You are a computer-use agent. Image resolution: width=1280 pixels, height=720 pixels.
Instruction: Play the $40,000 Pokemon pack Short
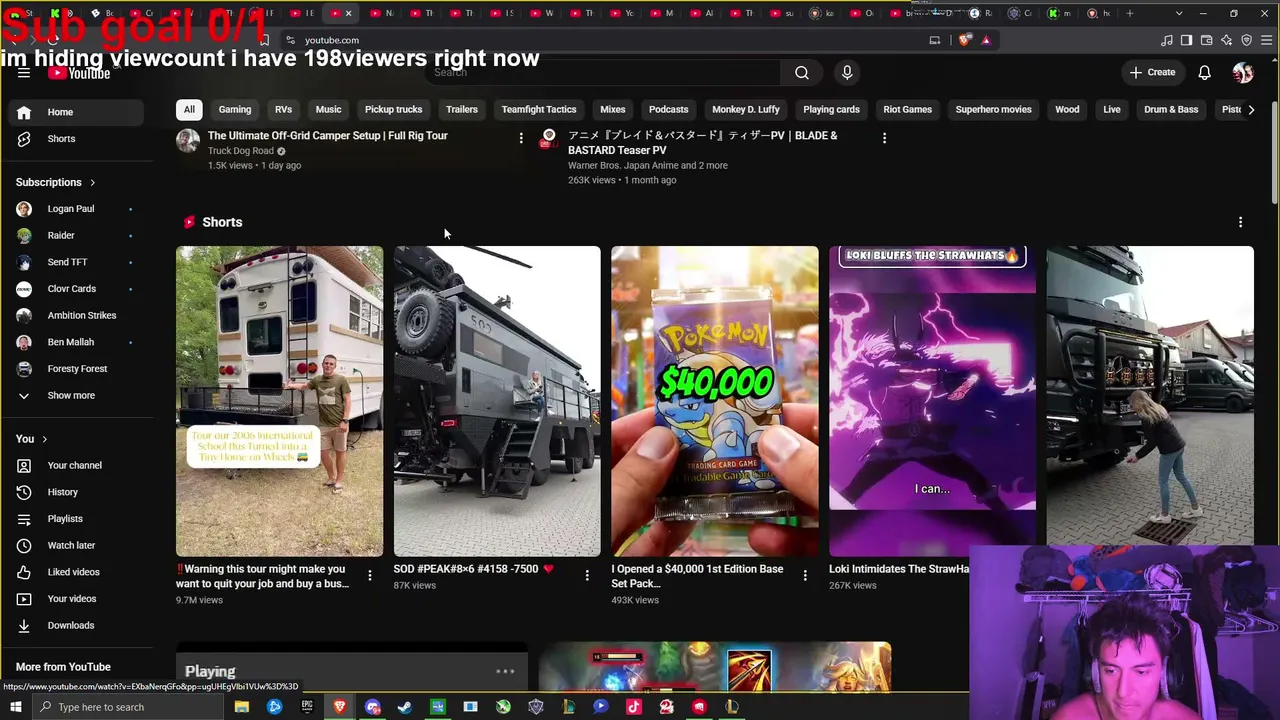pos(715,401)
